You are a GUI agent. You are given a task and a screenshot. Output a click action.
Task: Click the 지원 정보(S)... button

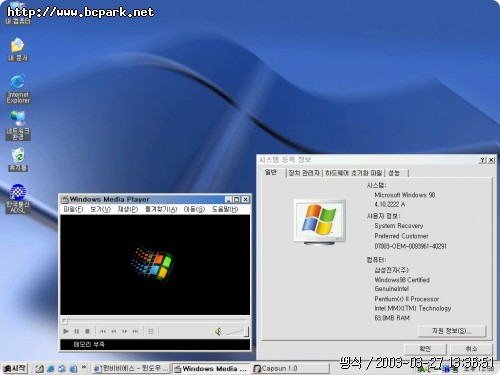point(452,331)
